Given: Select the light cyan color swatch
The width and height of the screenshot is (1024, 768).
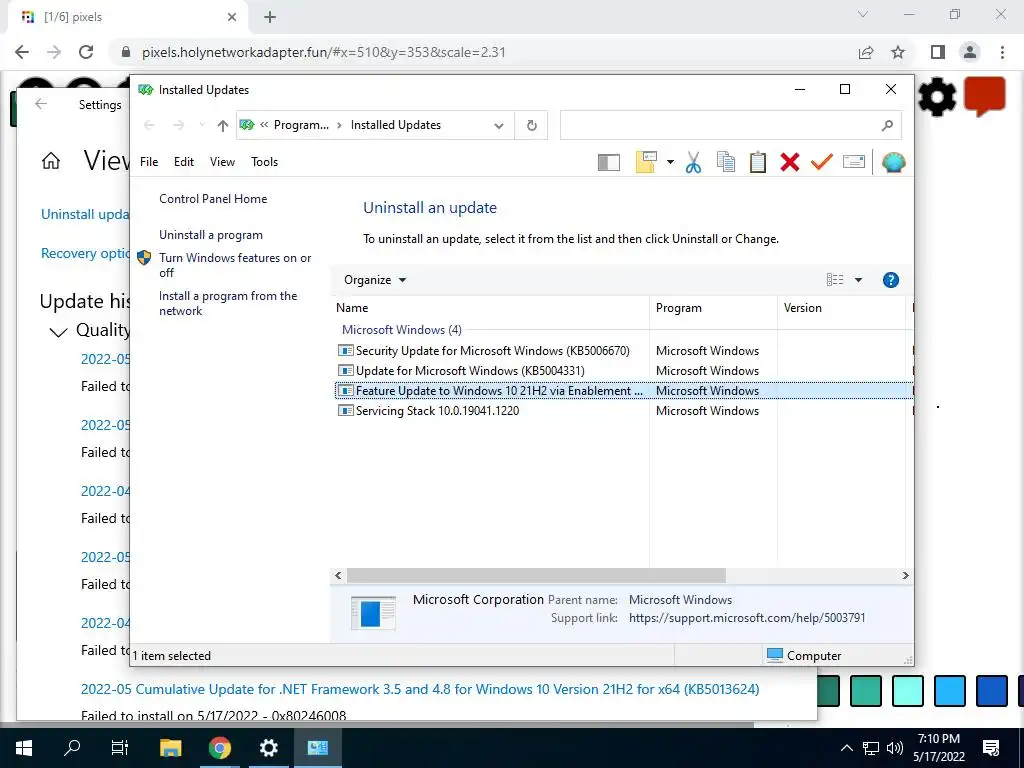Looking at the screenshot, I should [x=908, y=691].
